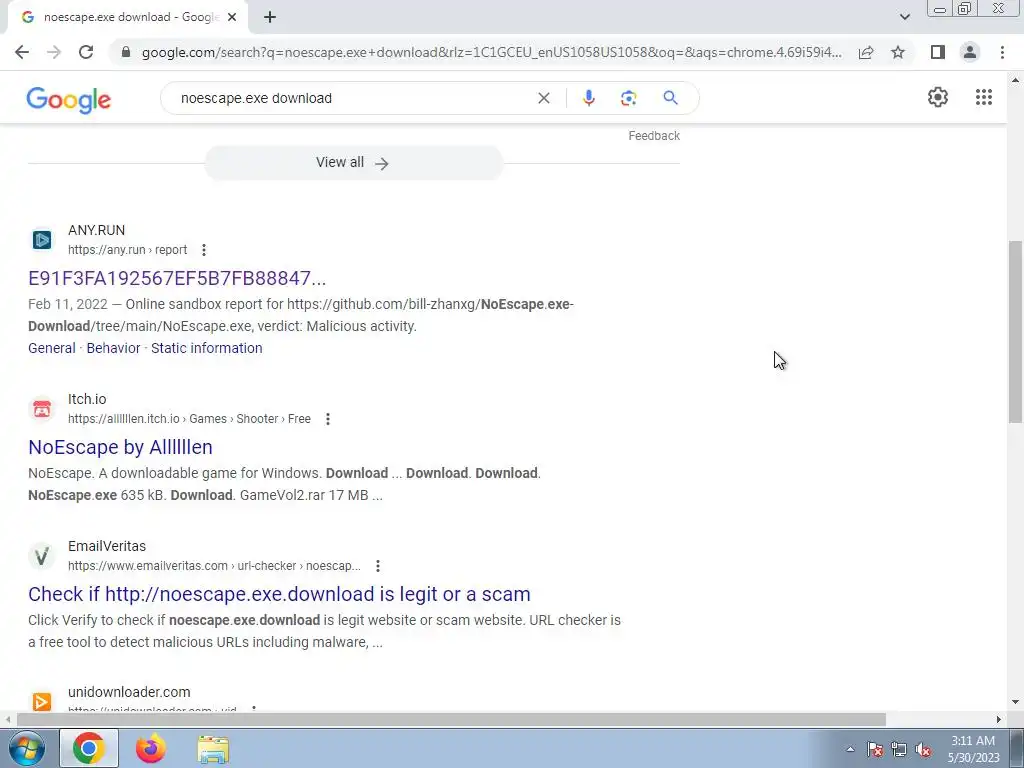Open the network status tray icon
The width and height of the screenshot is (1024, 768).
click(x=899, y=750)
